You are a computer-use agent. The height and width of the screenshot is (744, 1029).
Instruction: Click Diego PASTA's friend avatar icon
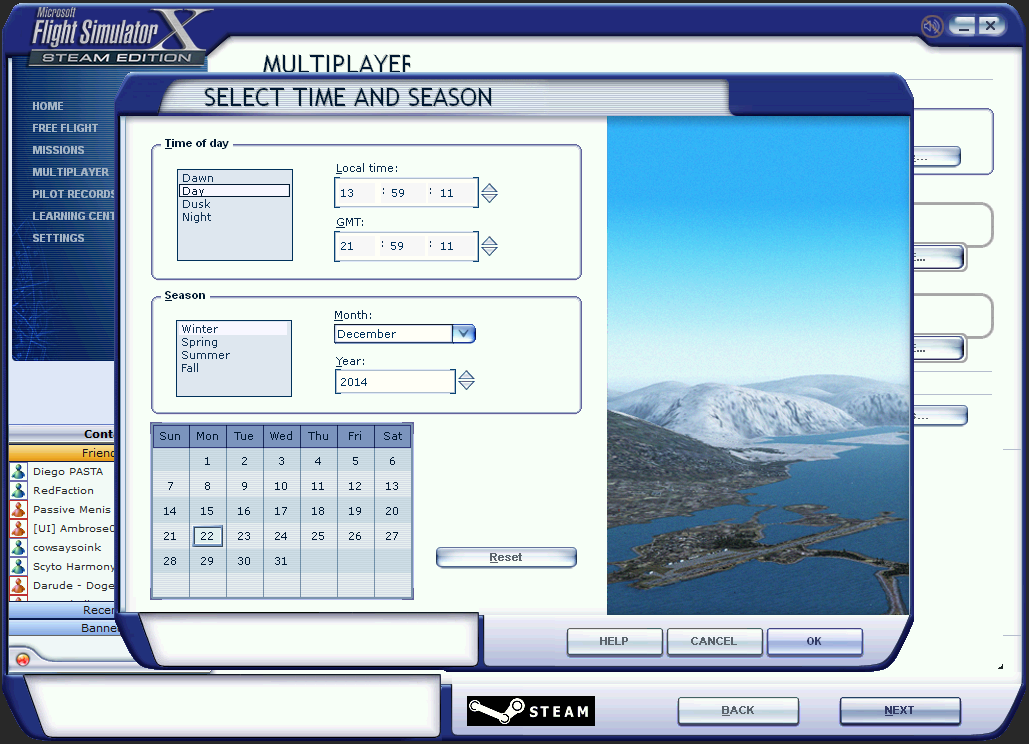coord(18,472)
